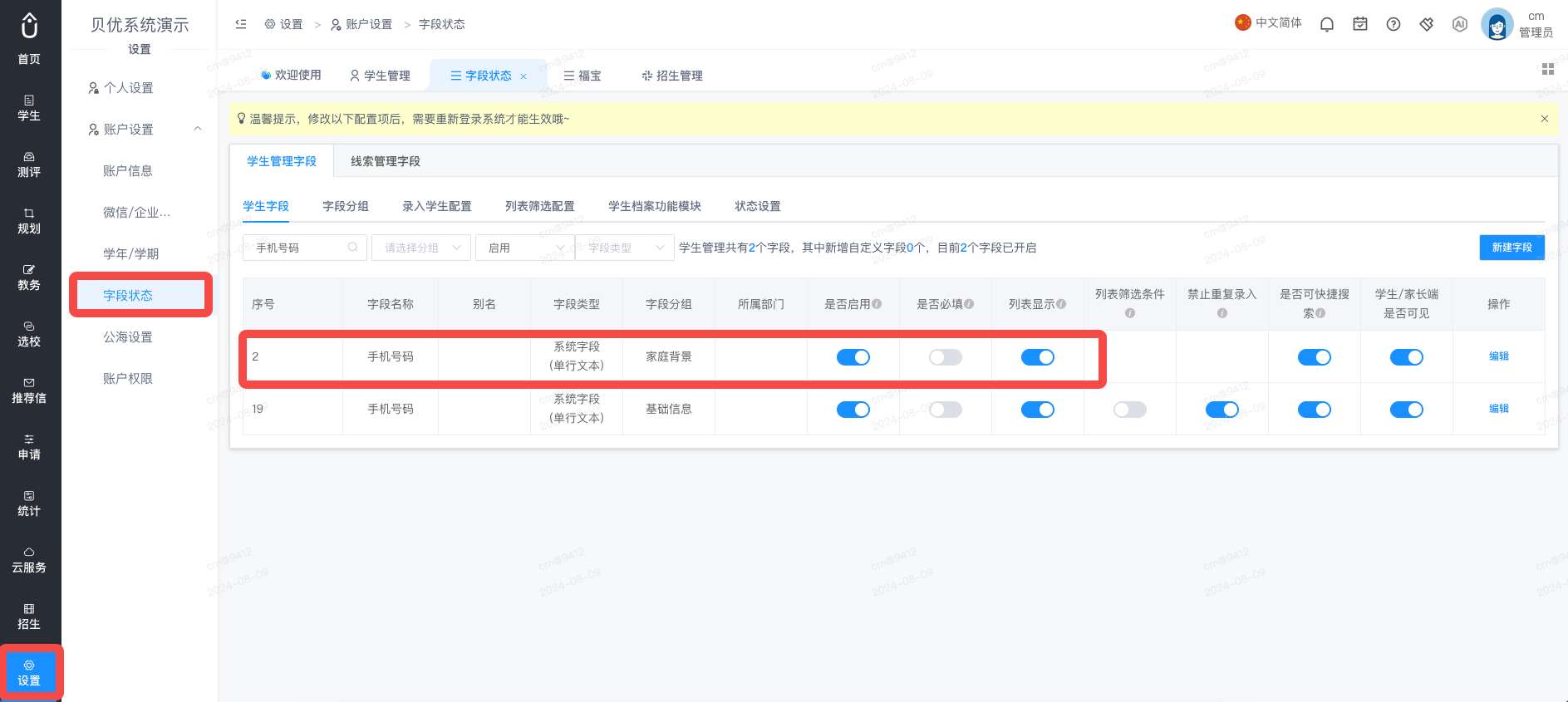The width and height of the screenshot is (1568, 702).
Task: Switch to 线索管理字段 tab
Action: pos(386,161)
